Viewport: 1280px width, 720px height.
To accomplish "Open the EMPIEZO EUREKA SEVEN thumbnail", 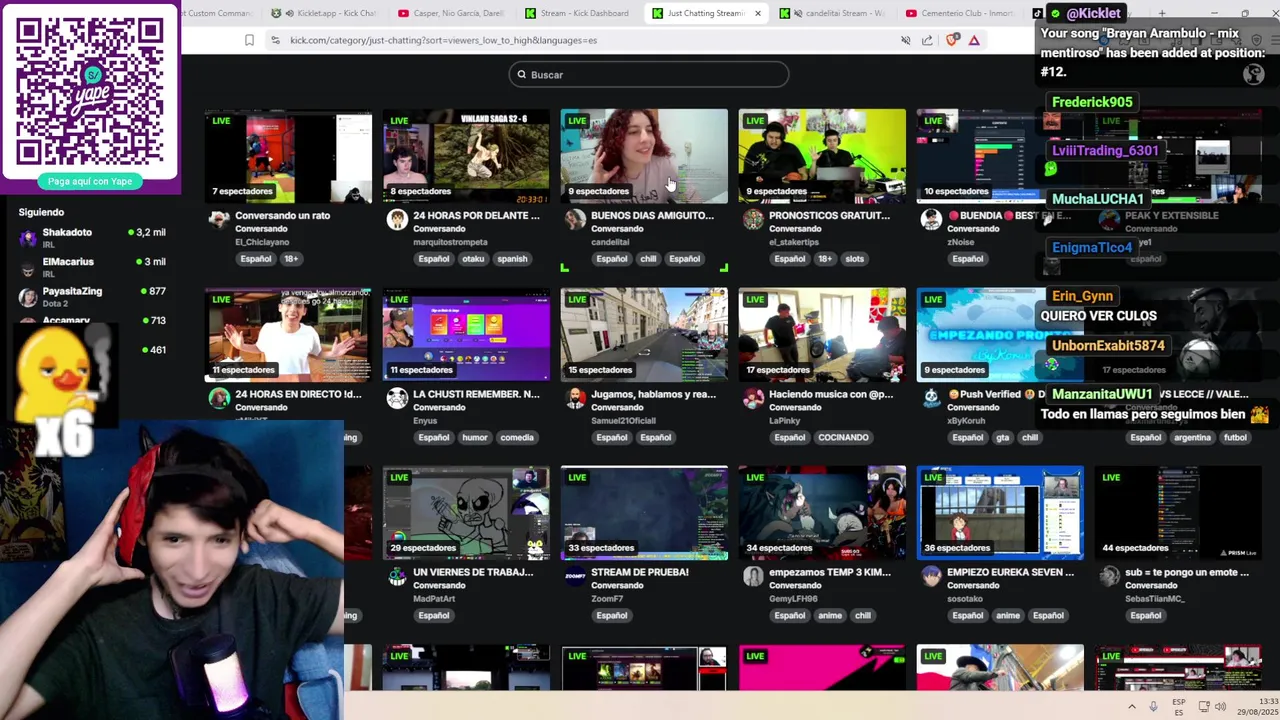I will (1000, 513).
